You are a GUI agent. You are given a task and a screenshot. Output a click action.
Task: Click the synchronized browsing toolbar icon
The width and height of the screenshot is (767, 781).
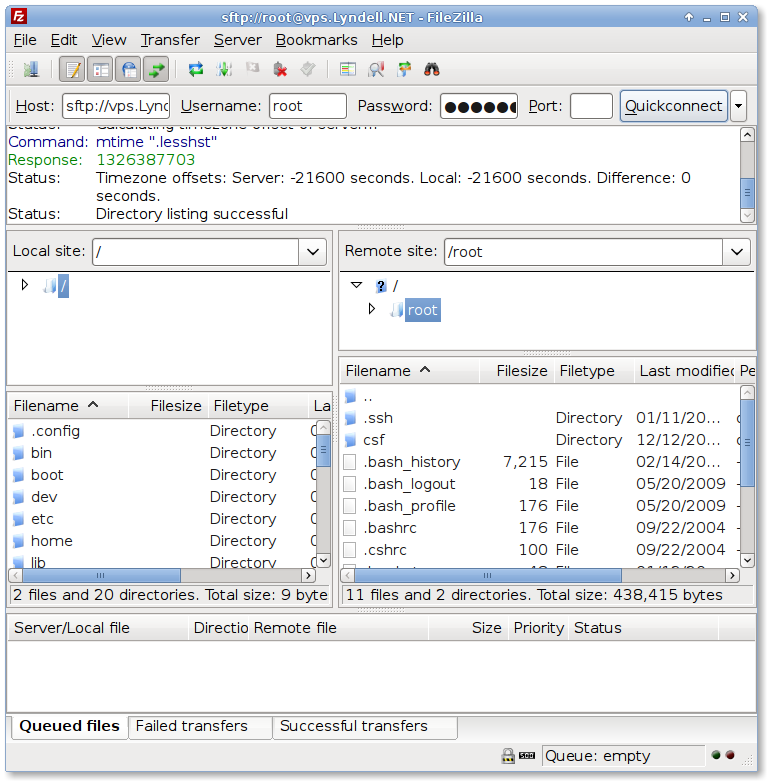pyautogui.click(x=404, y=69)
